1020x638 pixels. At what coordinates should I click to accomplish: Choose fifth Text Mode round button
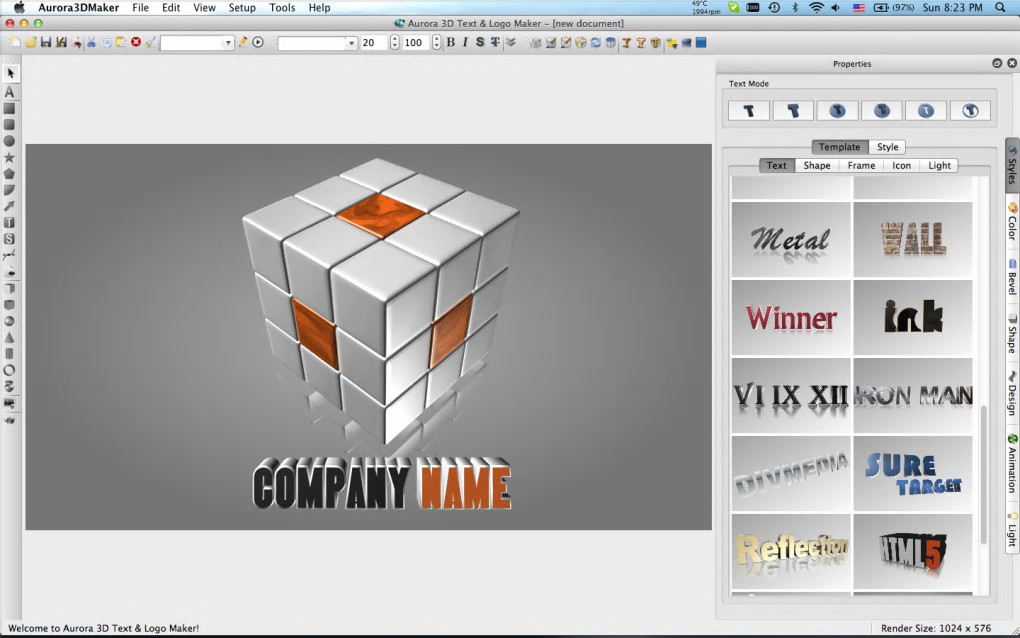(926, 111)
